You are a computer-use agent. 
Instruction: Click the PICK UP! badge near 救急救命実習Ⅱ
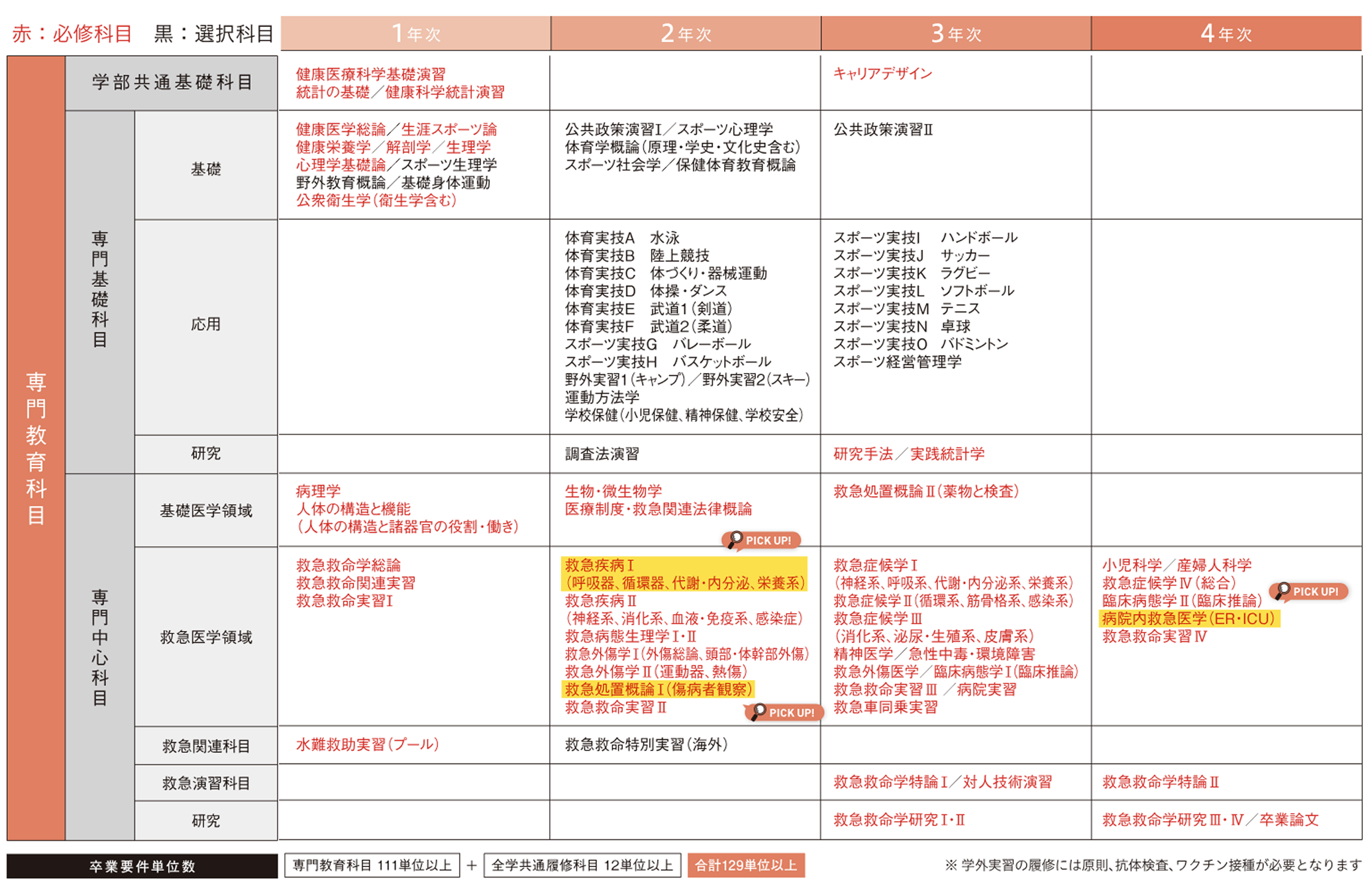tap(784, 712)
